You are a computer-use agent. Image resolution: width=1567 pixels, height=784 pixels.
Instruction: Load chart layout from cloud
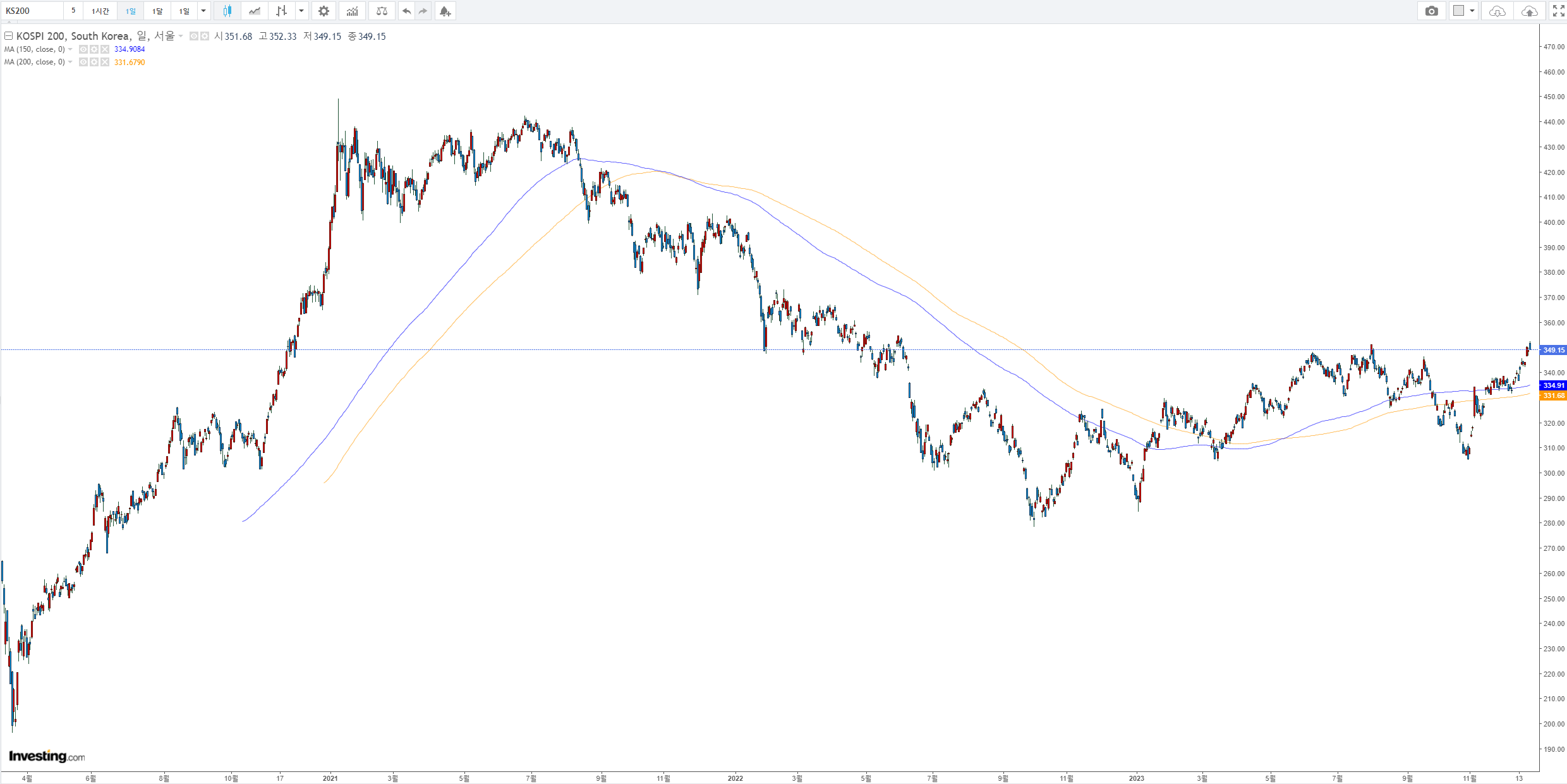(x=1497, y=11)
